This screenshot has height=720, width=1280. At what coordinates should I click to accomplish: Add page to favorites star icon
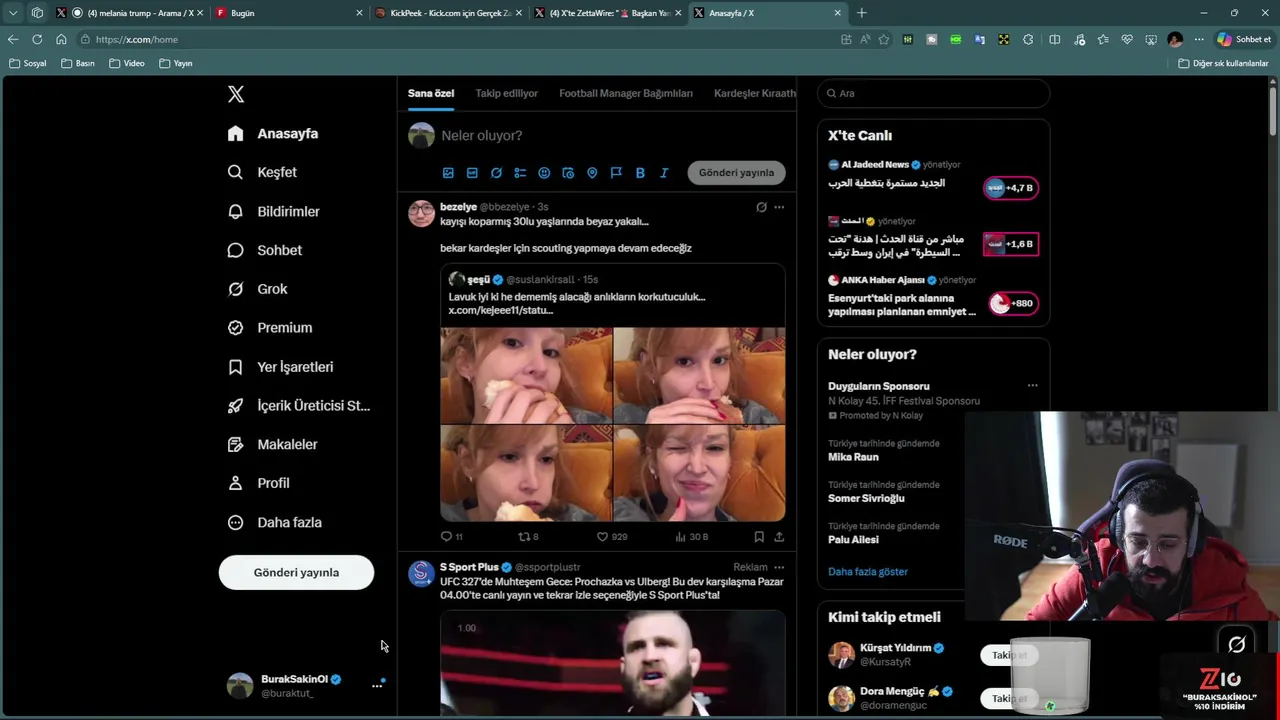(x=884, y=39)
